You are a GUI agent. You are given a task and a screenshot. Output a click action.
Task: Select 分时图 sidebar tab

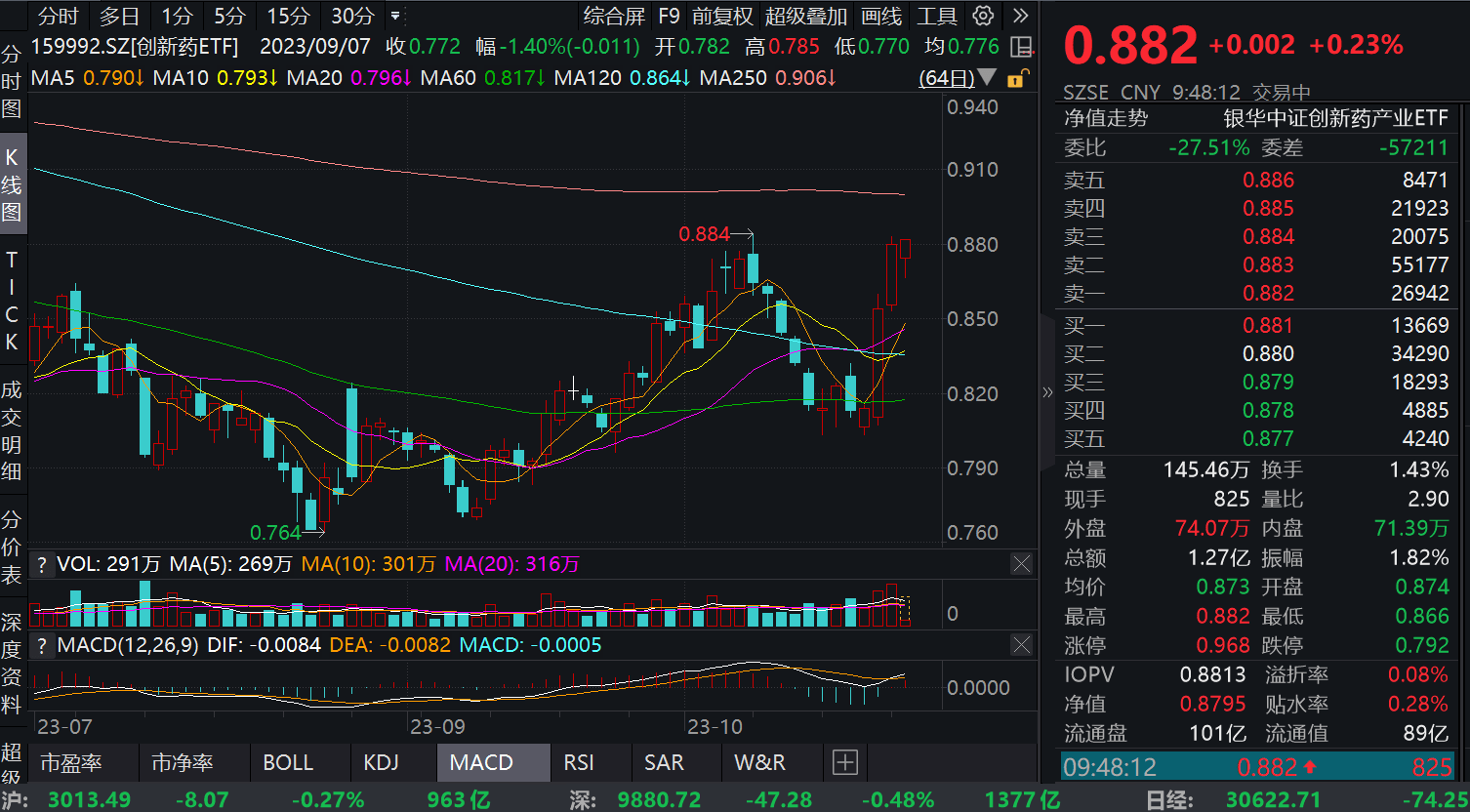click(12, 81)
